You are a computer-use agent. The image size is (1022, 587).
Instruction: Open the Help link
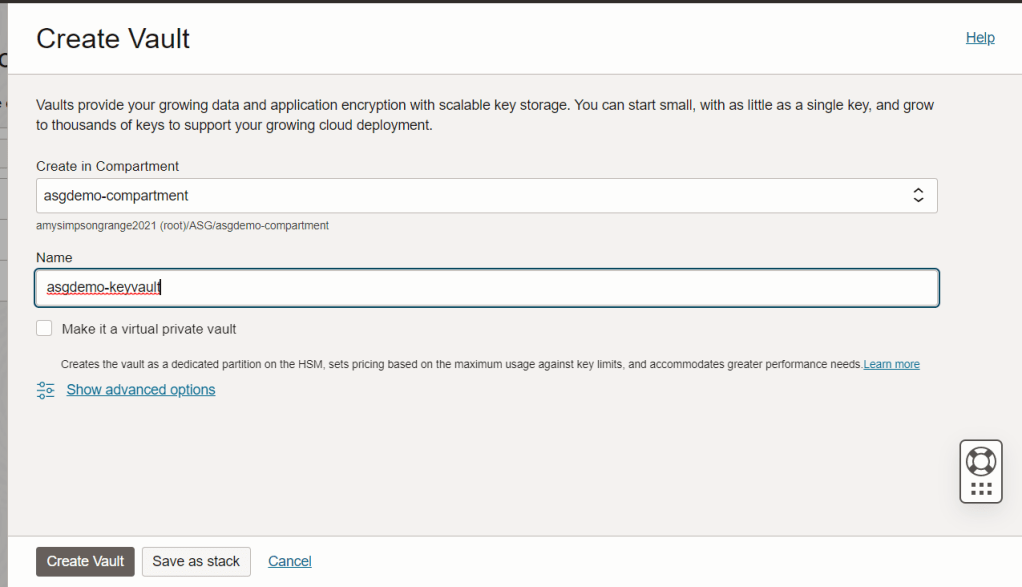980,38
